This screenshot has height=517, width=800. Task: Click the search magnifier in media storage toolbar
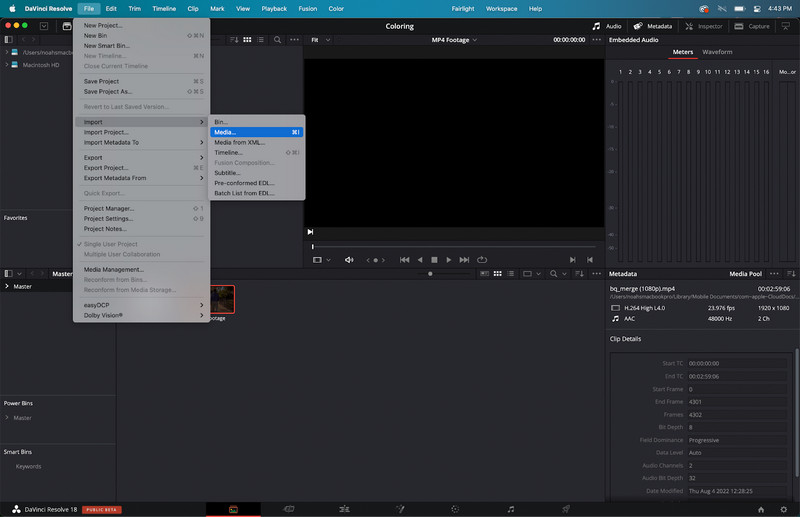point(278,40)
